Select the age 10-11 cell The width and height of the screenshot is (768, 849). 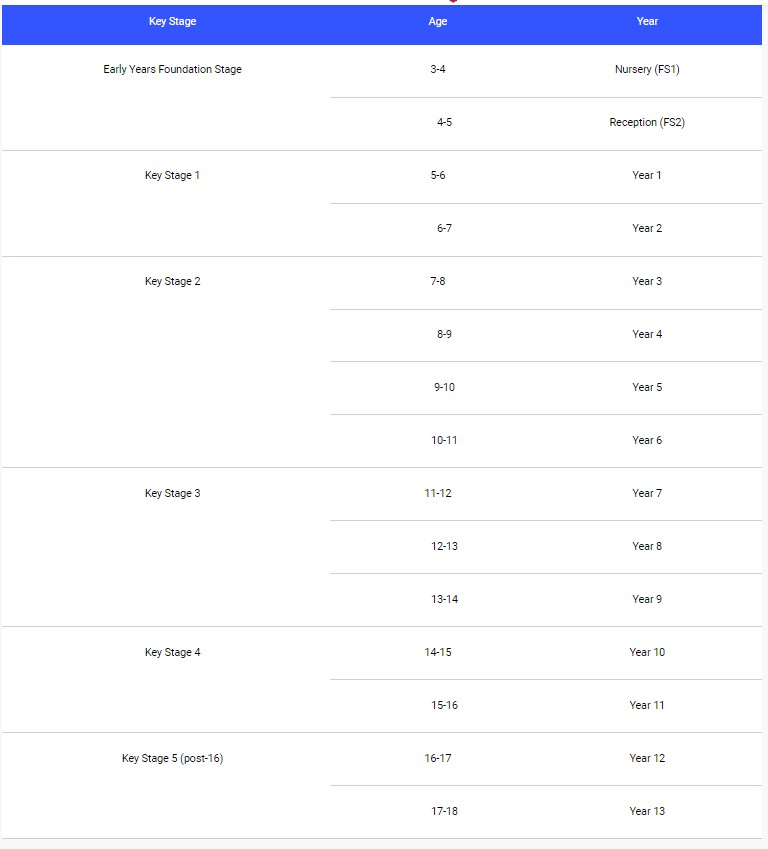point(444,441)
